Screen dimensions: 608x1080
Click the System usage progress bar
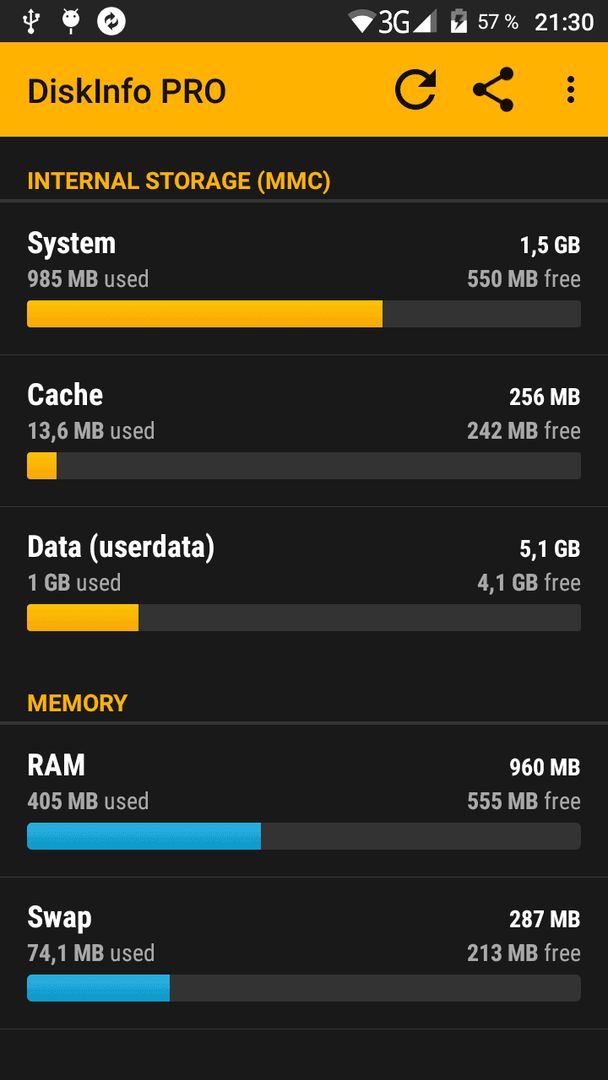click(304, 313)
